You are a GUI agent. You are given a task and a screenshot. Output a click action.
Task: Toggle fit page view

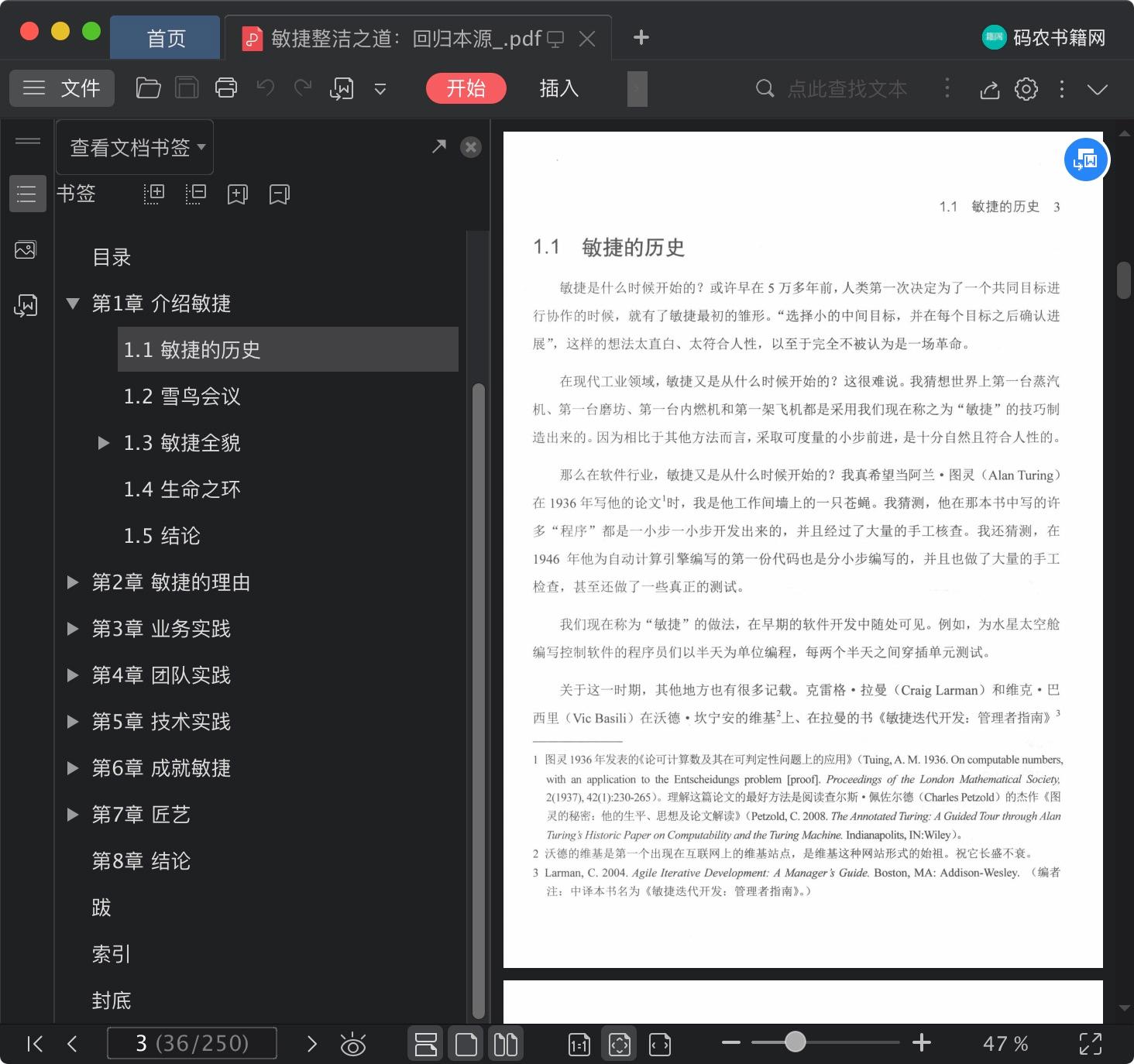coord(619,1044)
